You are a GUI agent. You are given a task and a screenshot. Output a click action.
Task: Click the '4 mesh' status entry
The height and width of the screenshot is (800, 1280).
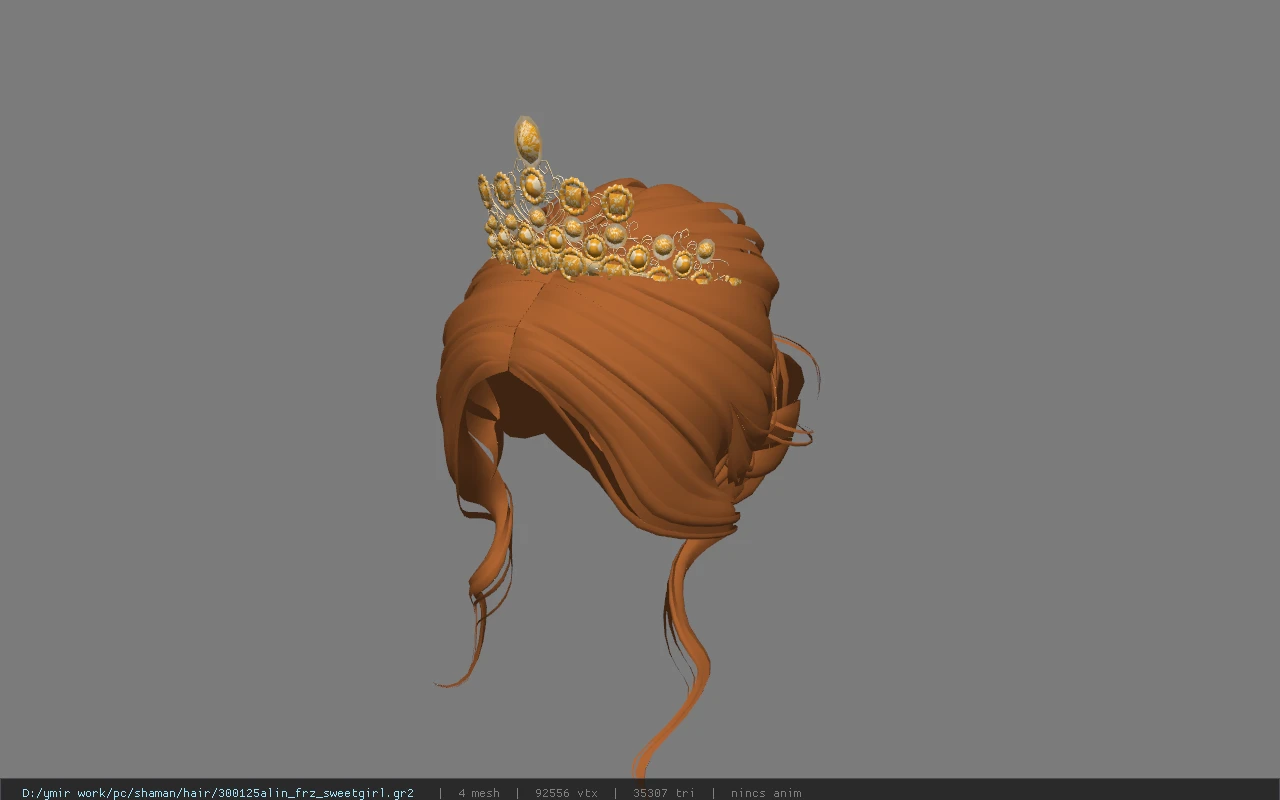point(479,793)
